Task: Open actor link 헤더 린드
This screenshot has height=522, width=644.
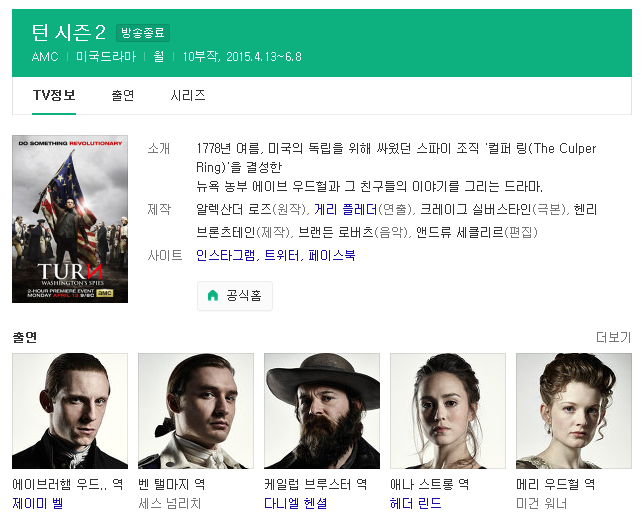Action: coord(416,503)
